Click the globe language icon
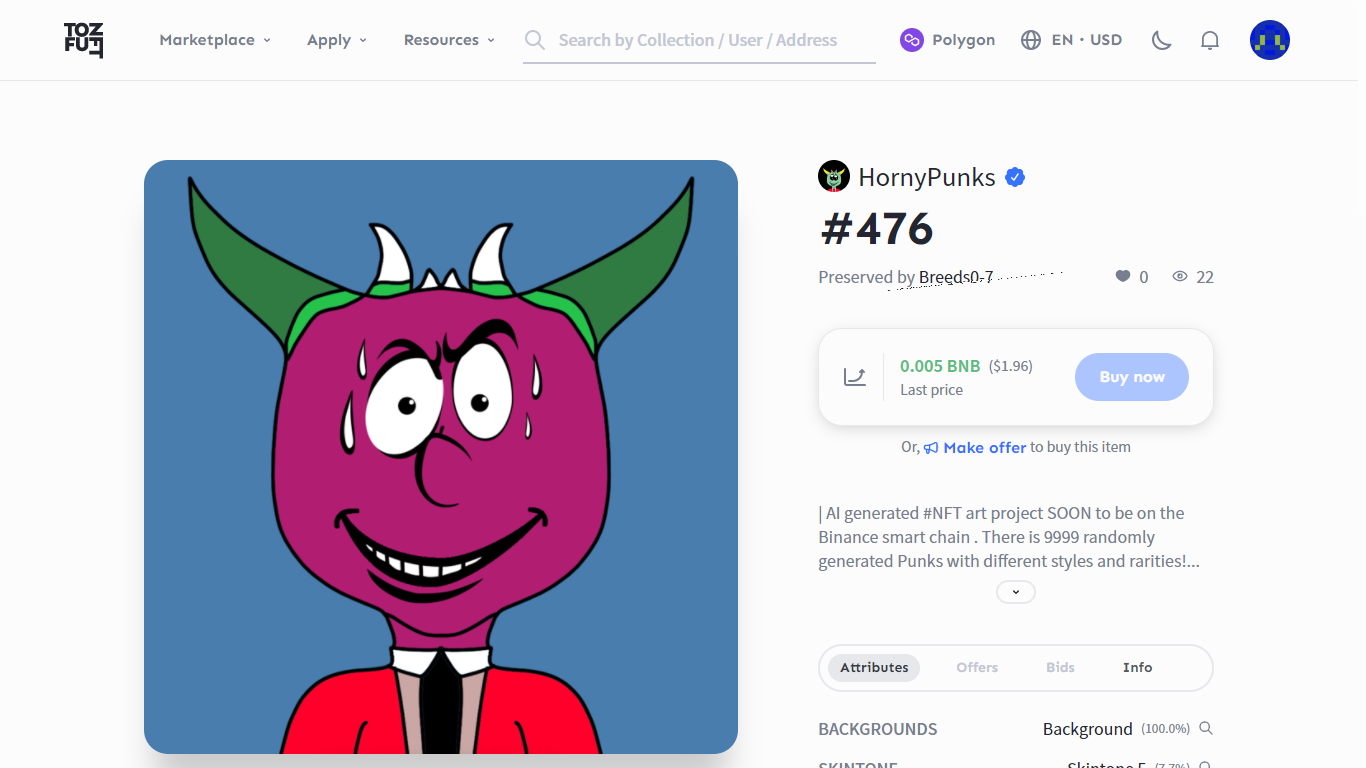 point(1031,40)
